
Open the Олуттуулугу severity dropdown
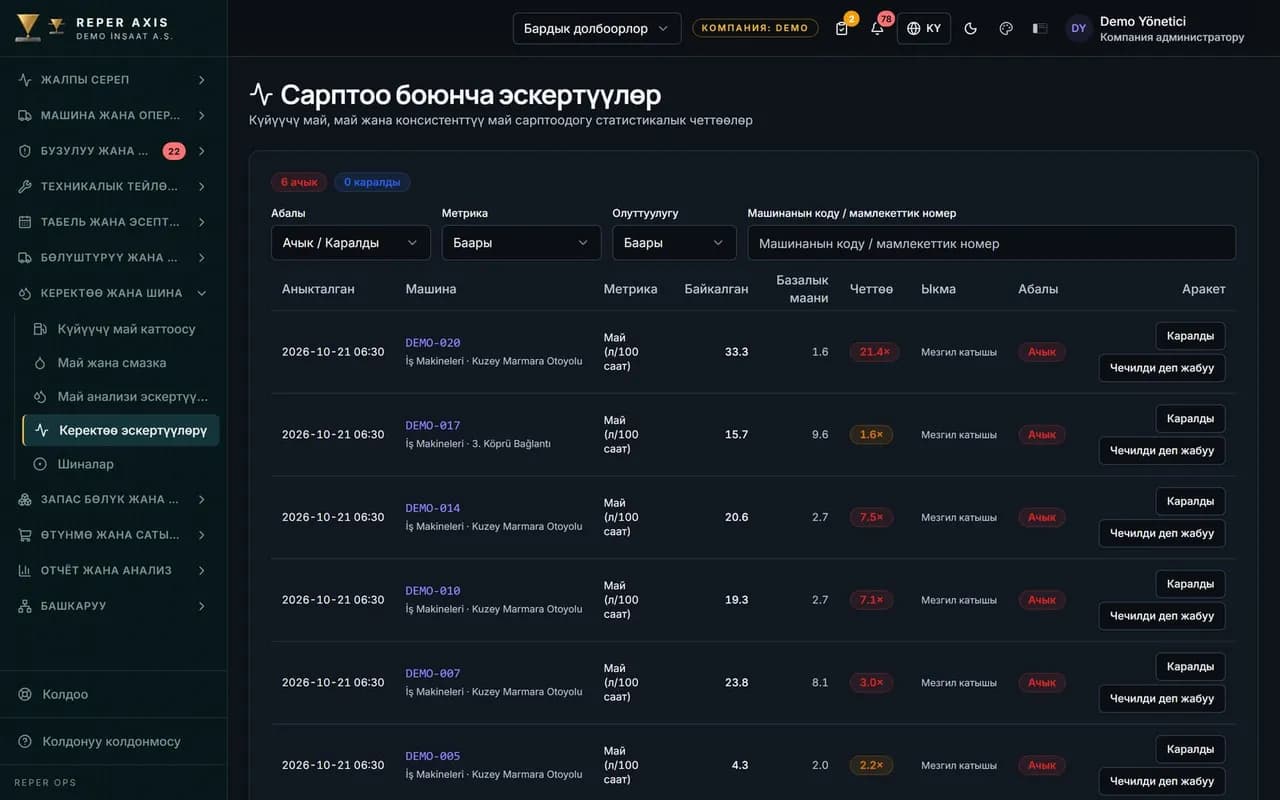675,243
